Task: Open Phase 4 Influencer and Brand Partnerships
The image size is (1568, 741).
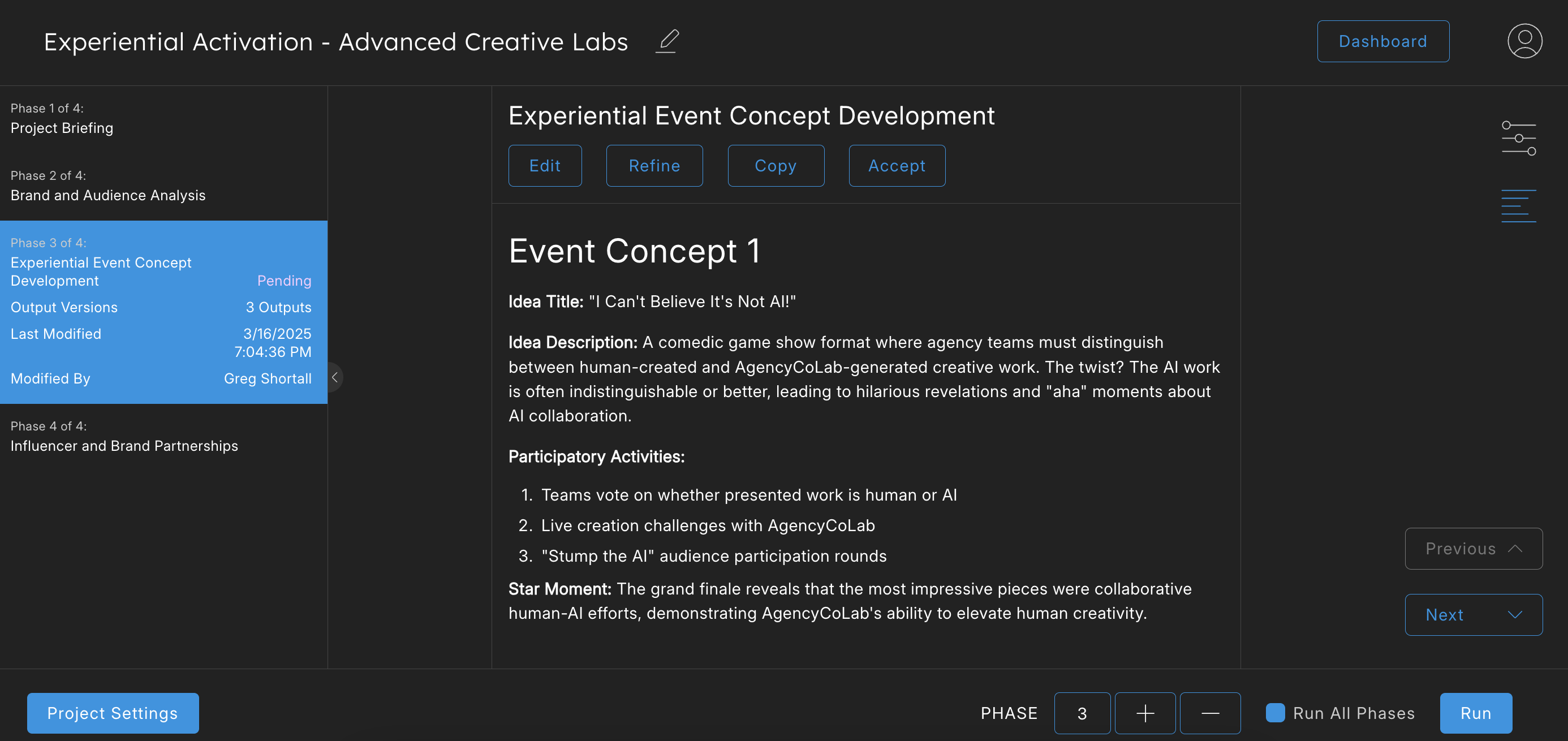Action: pyautogui.click(x=124, y=446)
